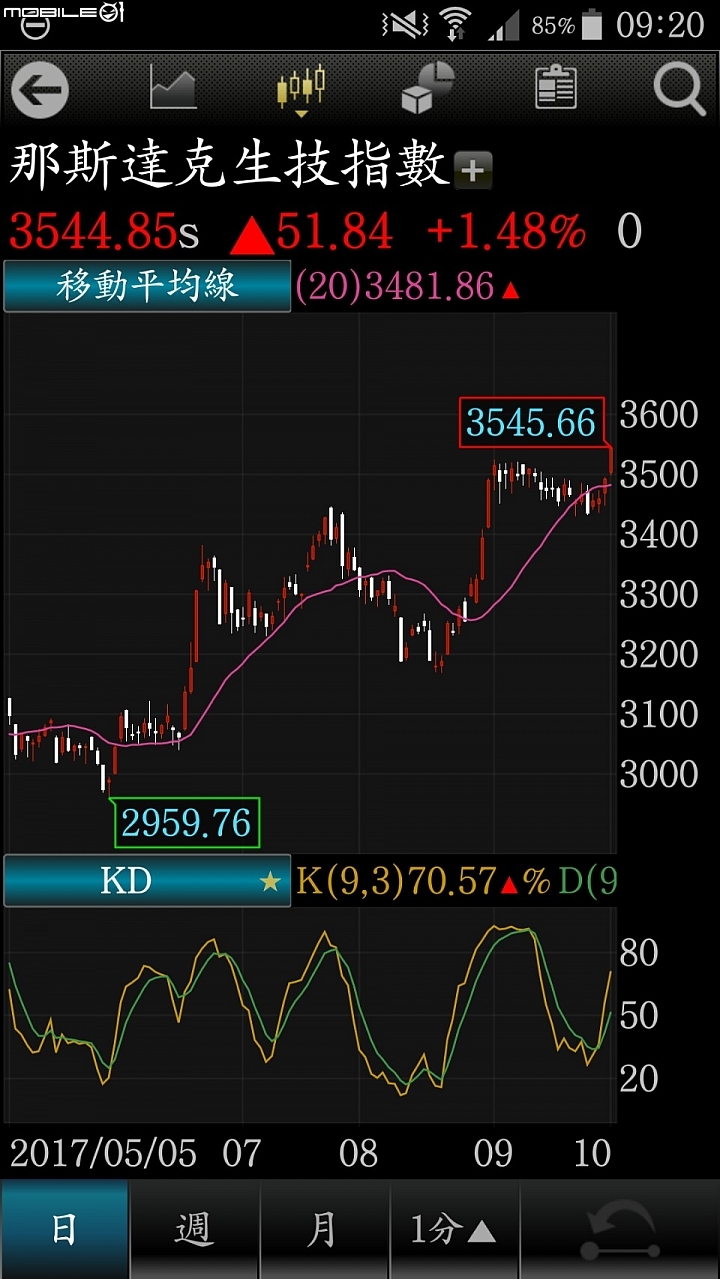
Task: Open the area line chart view
Action: click(x=174, y=87)
